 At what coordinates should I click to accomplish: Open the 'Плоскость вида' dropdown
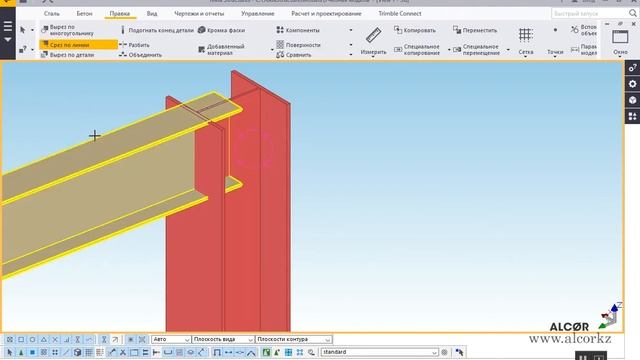(x=223, y=339)
